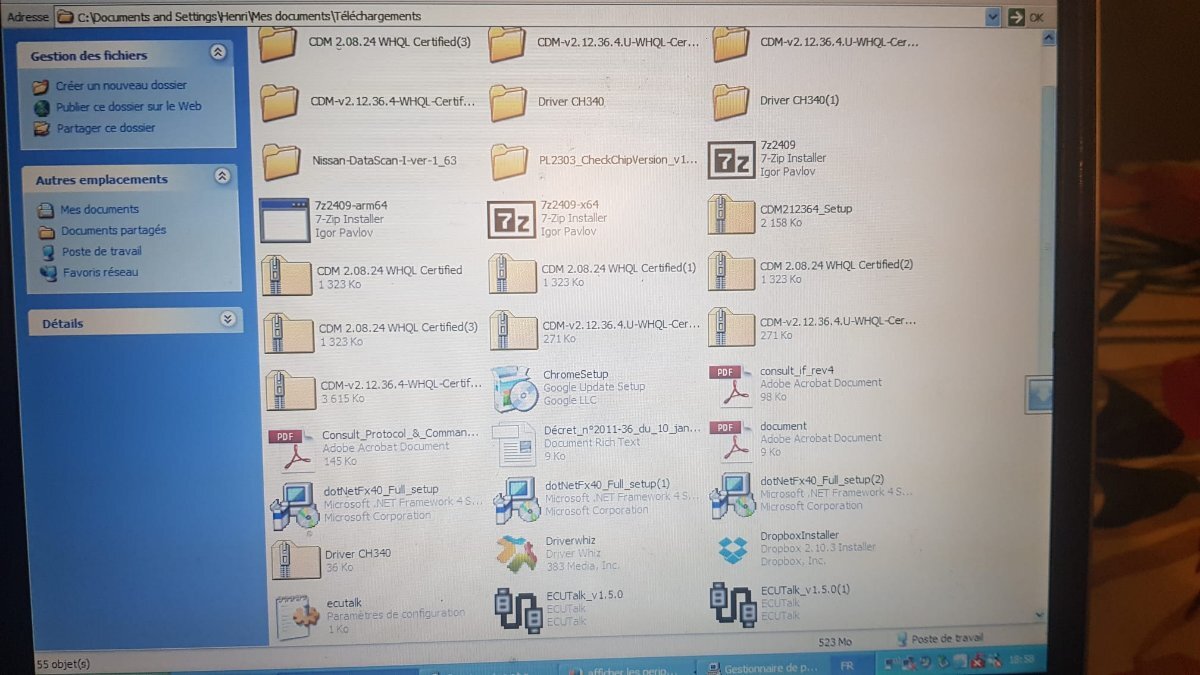Open Favoris réseau in the sidebar
The width and height of the screenshot is (1200, 675).
tap(101, 273)
